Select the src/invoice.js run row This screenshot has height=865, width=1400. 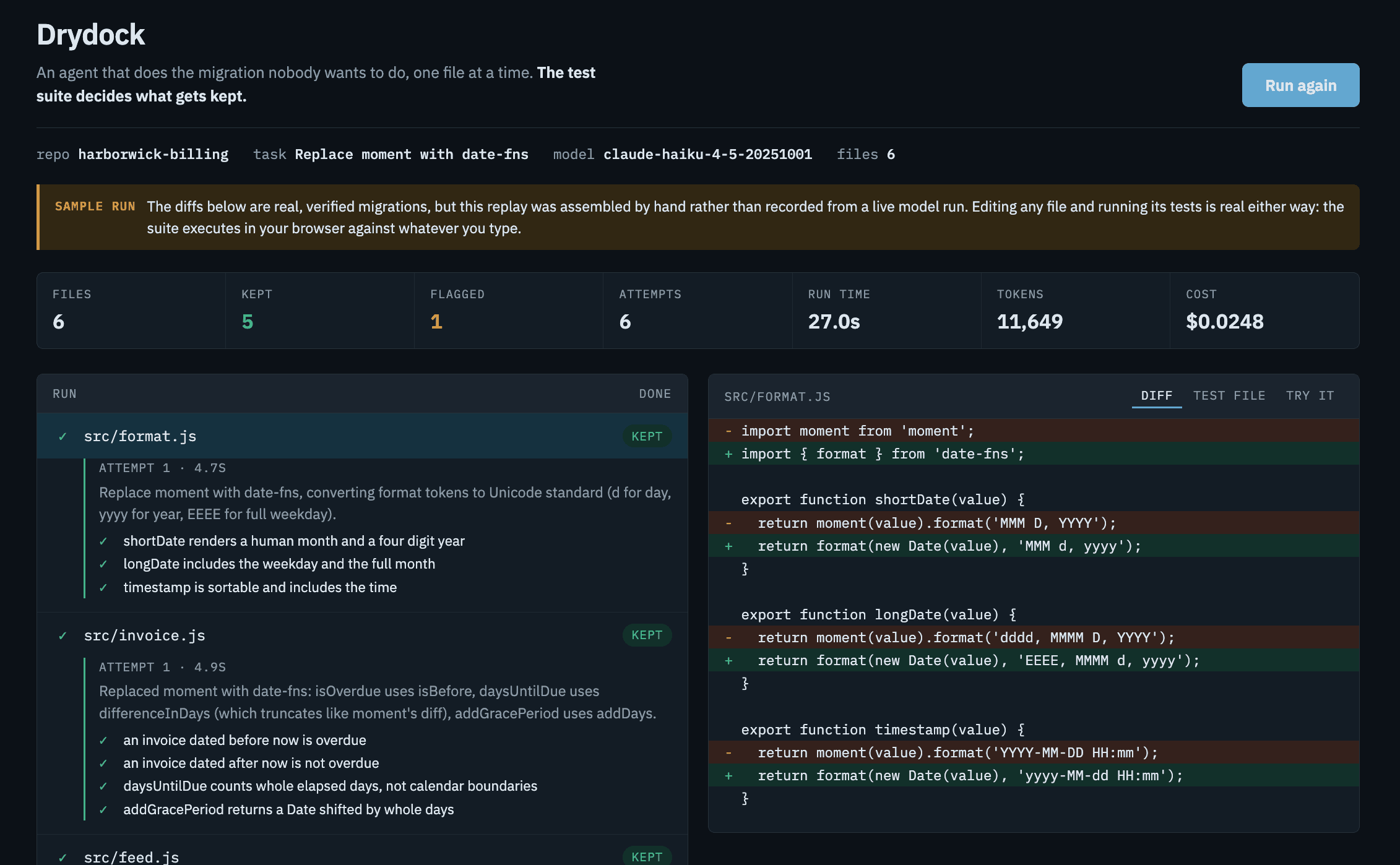click(362, 635)
